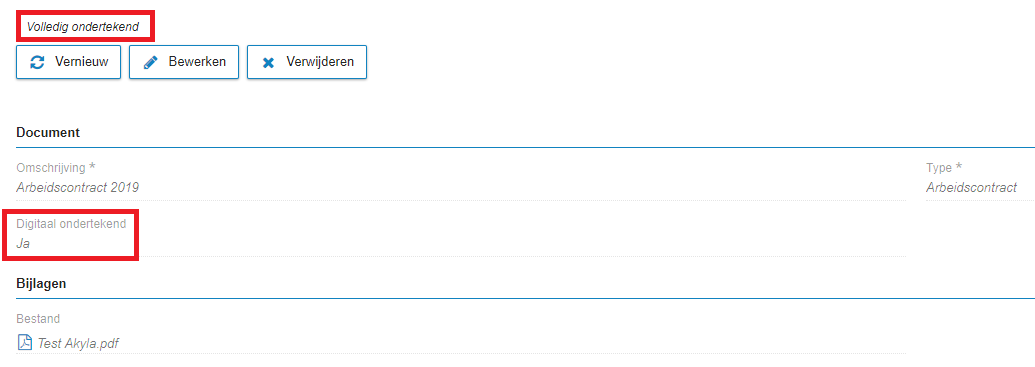
Task: Click the asterisk next to Type
Action: pyautogui.click(x=959, y=167)
